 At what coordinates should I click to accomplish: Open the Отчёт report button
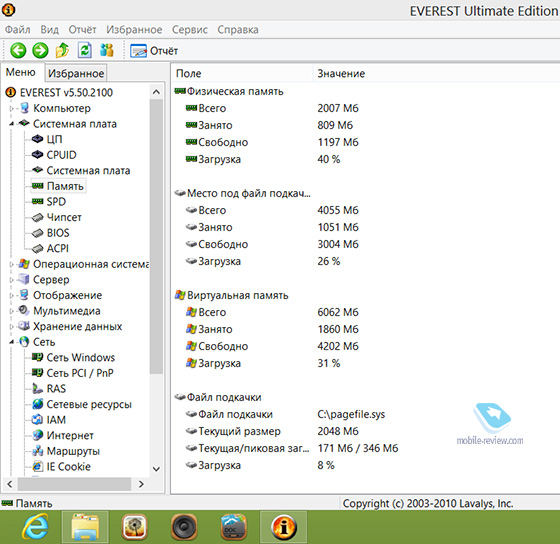point(154,51)
